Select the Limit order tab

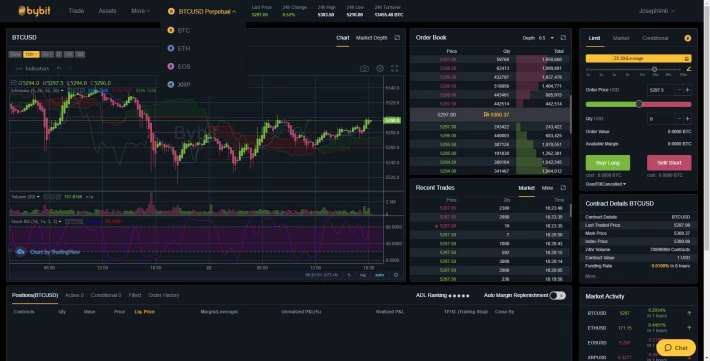595,38
